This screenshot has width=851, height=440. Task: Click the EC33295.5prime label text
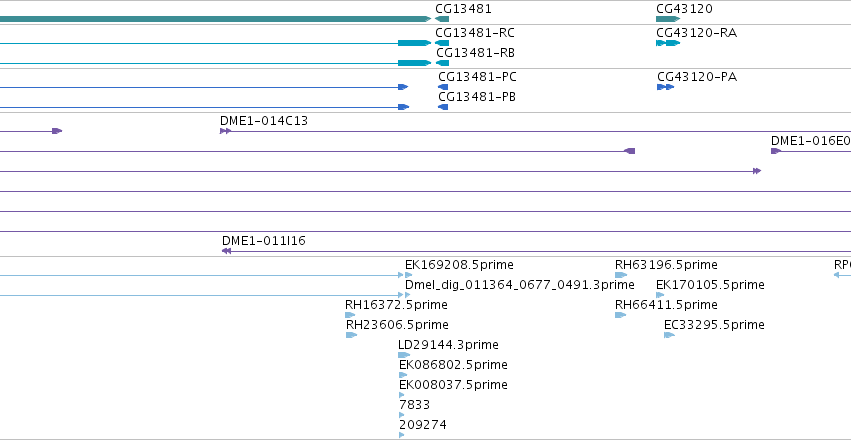(714, 324)
